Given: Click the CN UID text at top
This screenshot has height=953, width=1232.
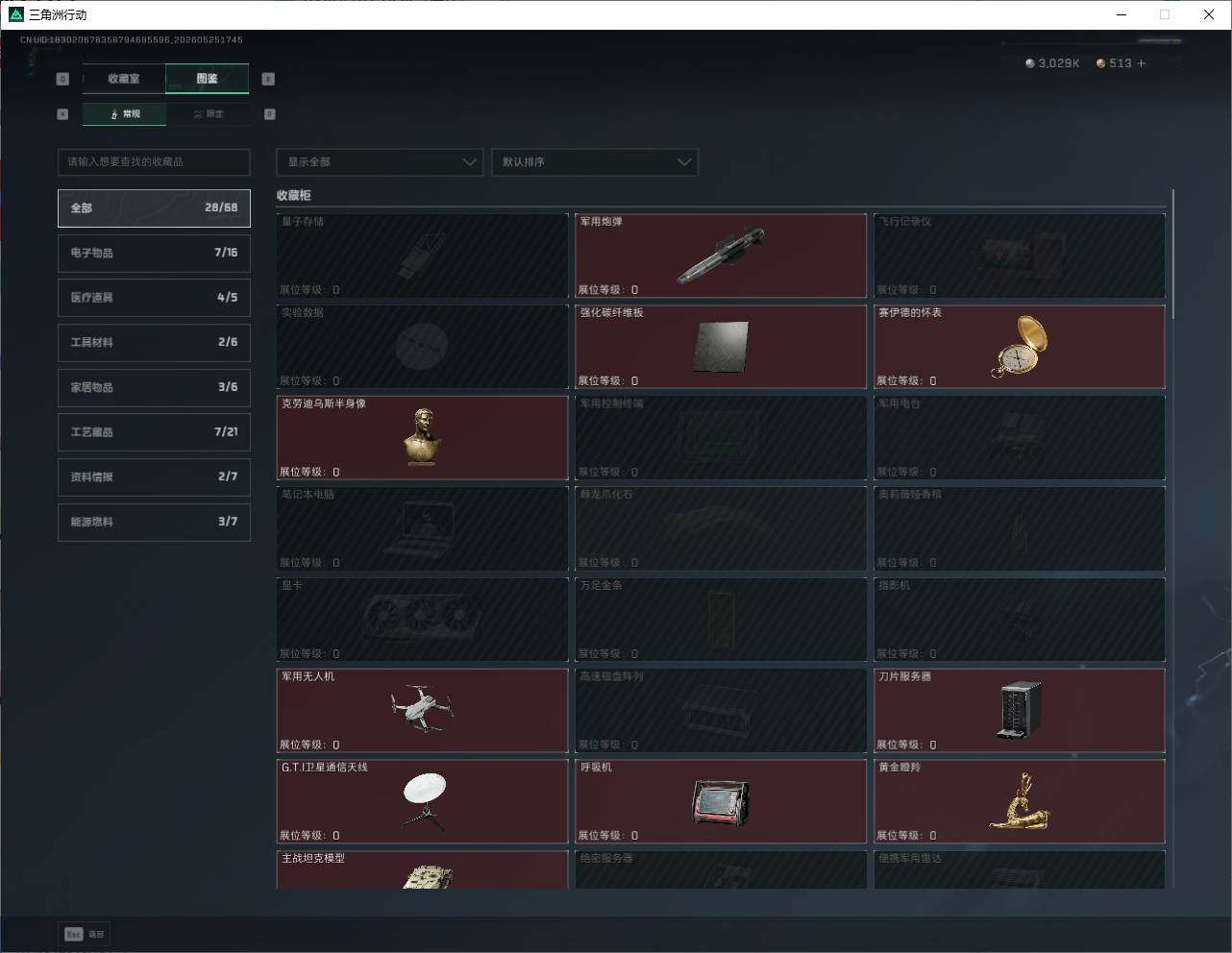Looking at the screenshot, I should click(132, 40).
